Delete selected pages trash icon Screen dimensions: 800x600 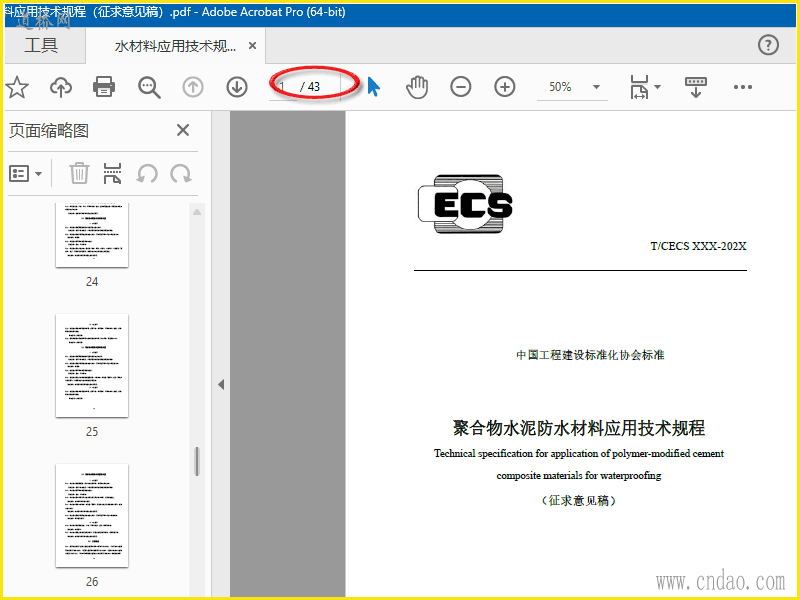click(79, 173)
